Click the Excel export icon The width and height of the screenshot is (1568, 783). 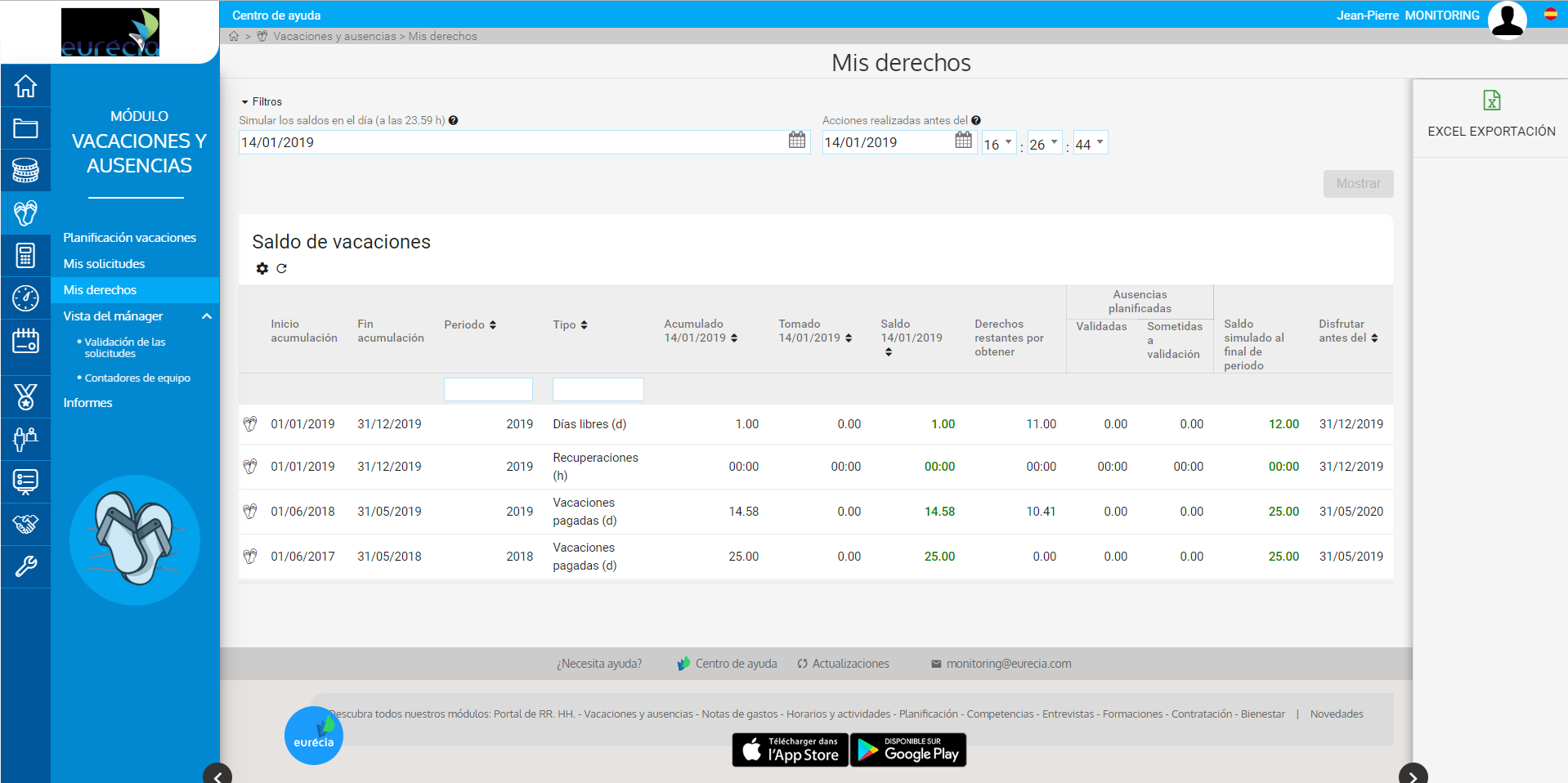1492,101
